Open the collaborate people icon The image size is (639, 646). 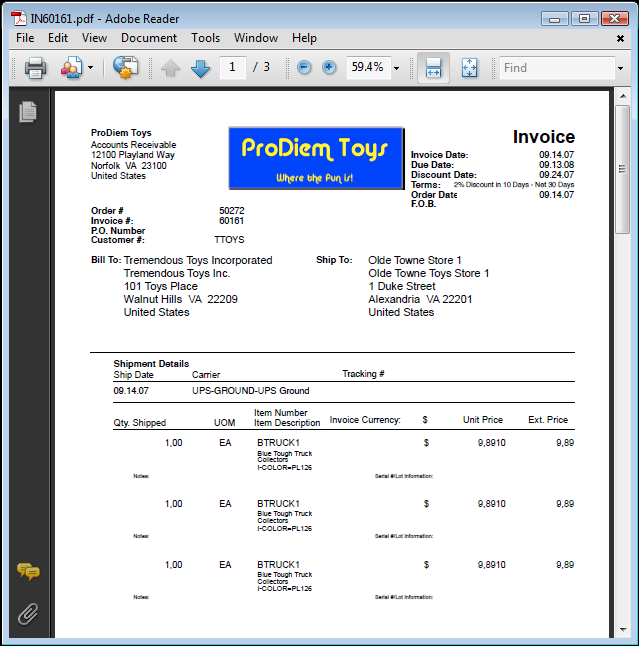72,68
